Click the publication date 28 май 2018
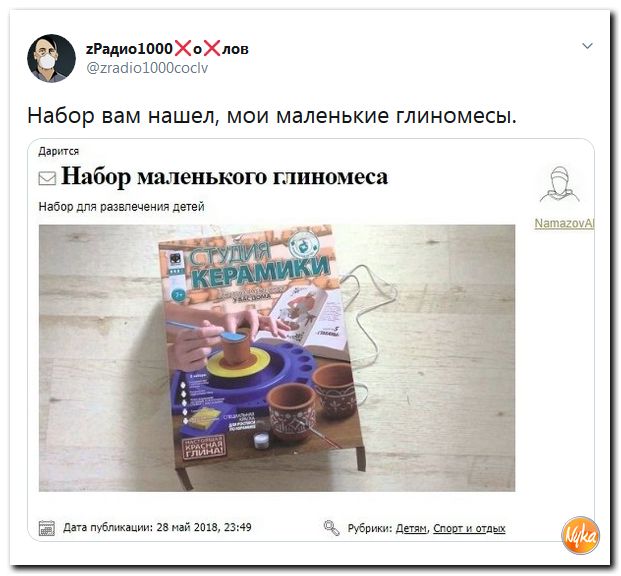 click(x=204, y=527)
